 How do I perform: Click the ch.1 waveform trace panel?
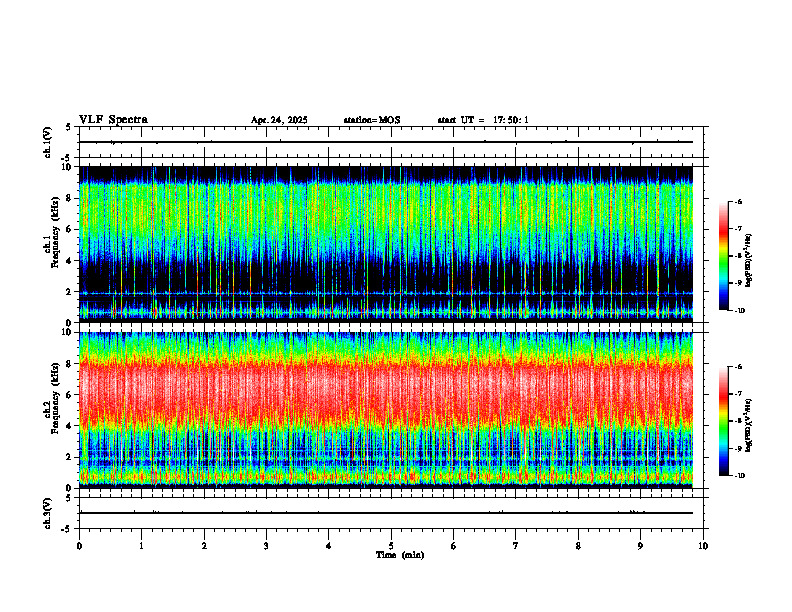coord(391,142)
